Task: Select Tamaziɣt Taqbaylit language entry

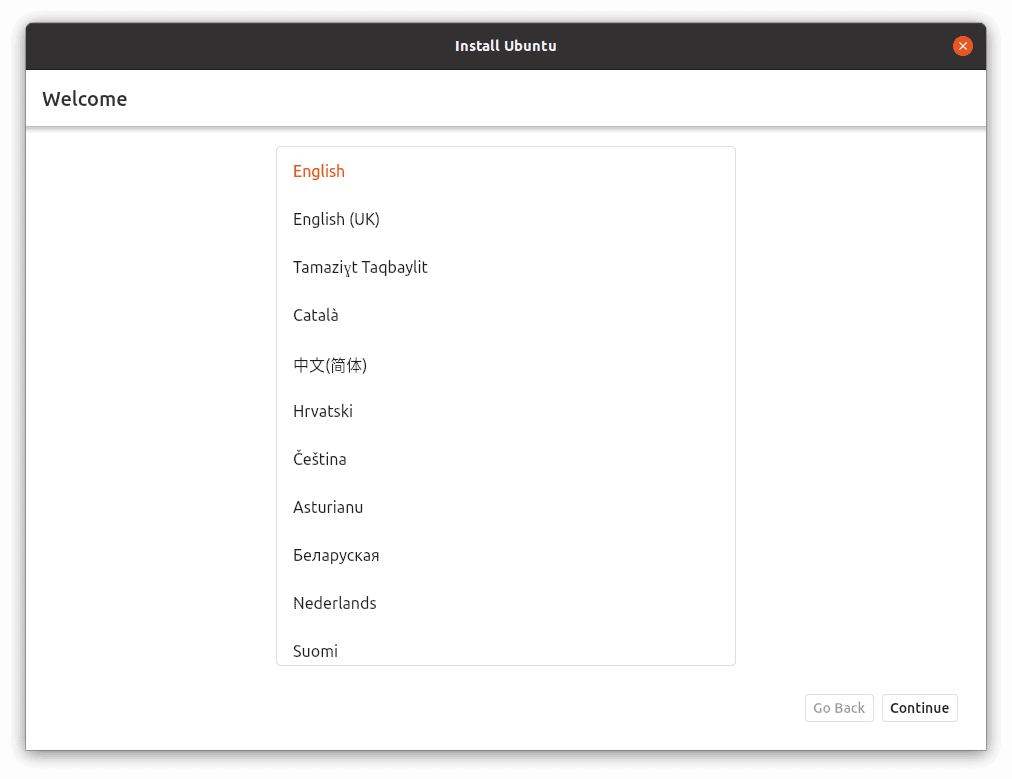Action: point(360,267)
